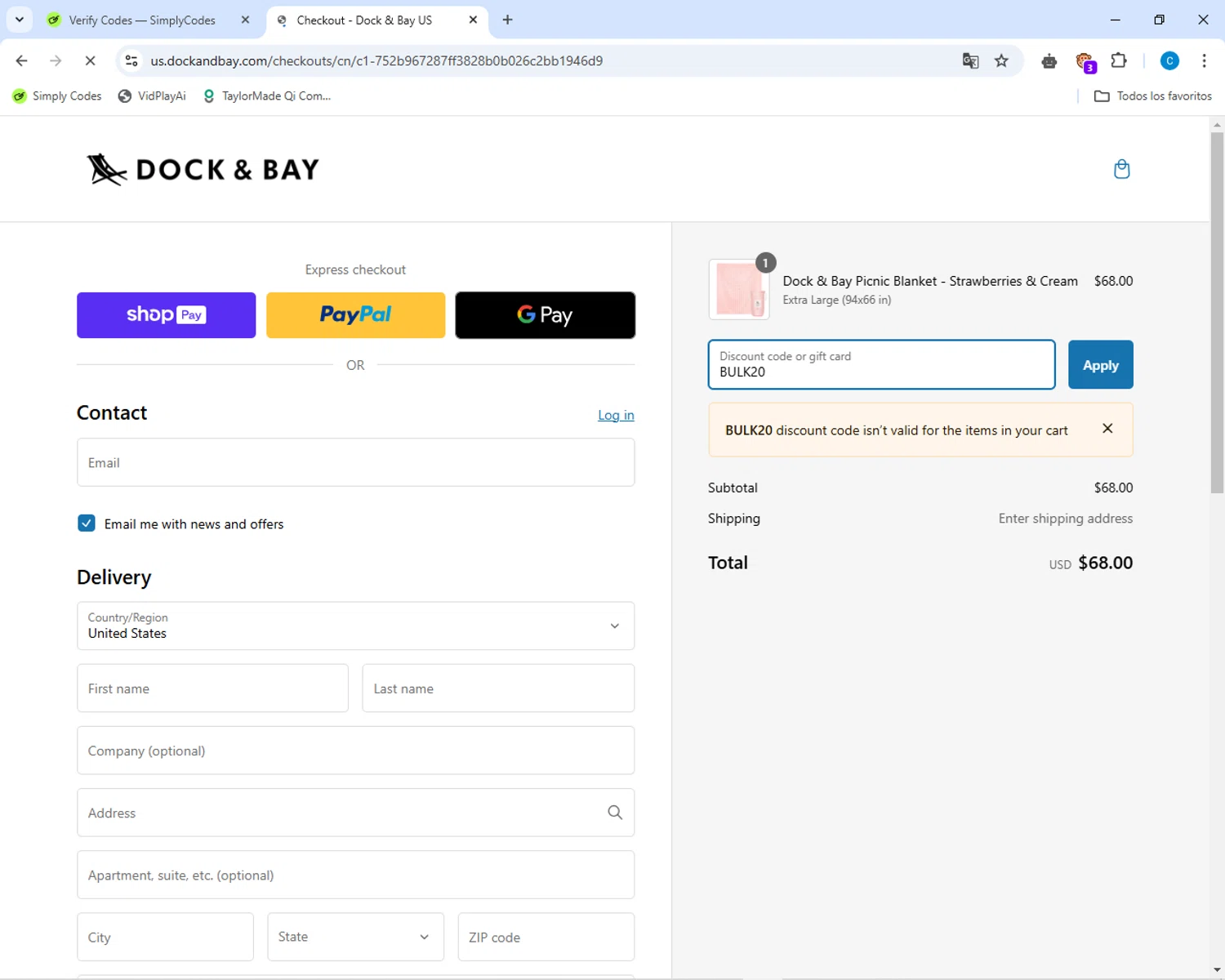1225x980 pixels.
Task: Click the Log in link
Action: click(x=616, y=415)
